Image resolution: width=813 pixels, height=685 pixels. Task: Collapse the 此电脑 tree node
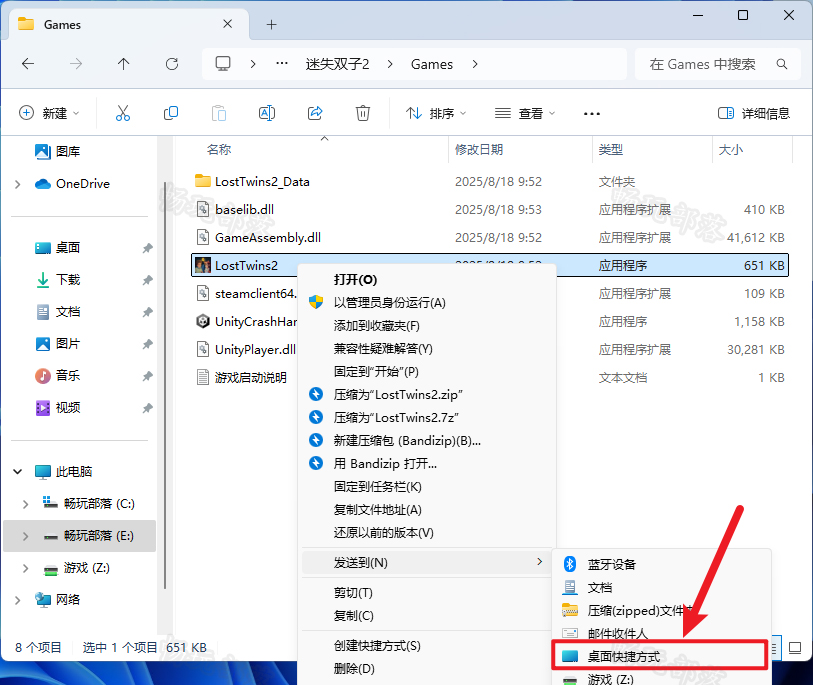click(x=18, y=471)
